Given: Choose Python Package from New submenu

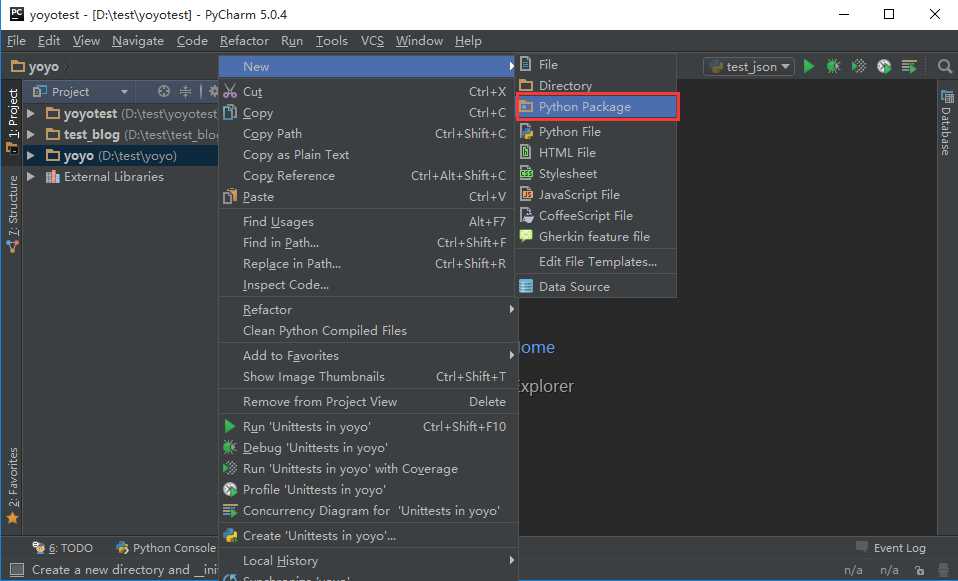Looking at the screenshot, I should 597,107.
